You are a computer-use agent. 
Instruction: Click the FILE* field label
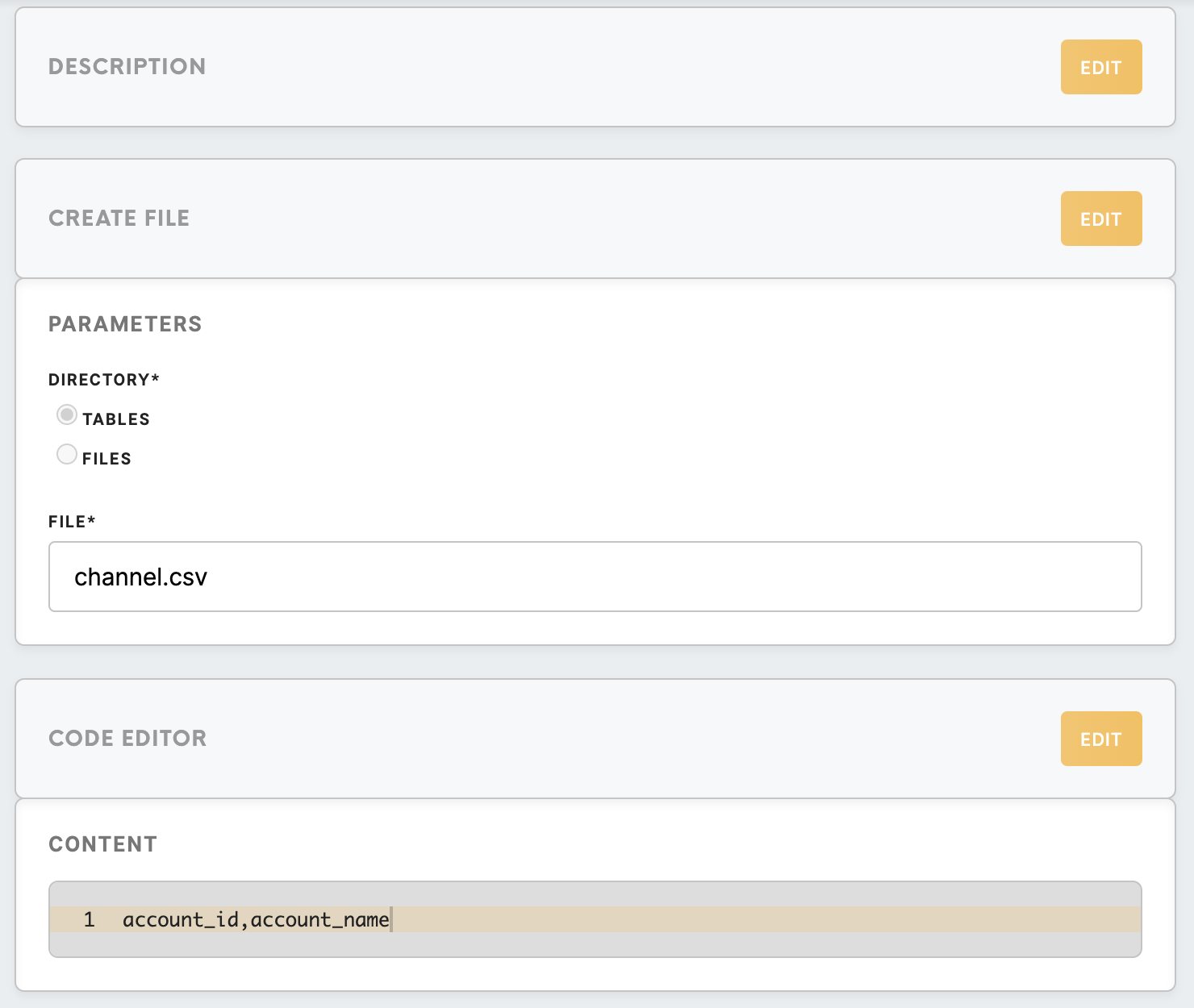tap(72, 522)
